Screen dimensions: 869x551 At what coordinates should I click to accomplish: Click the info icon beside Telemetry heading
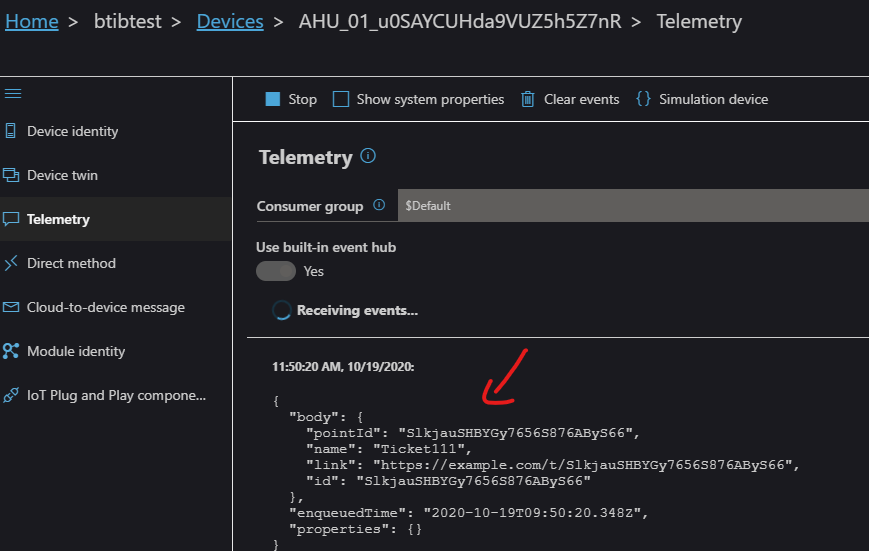368,156
